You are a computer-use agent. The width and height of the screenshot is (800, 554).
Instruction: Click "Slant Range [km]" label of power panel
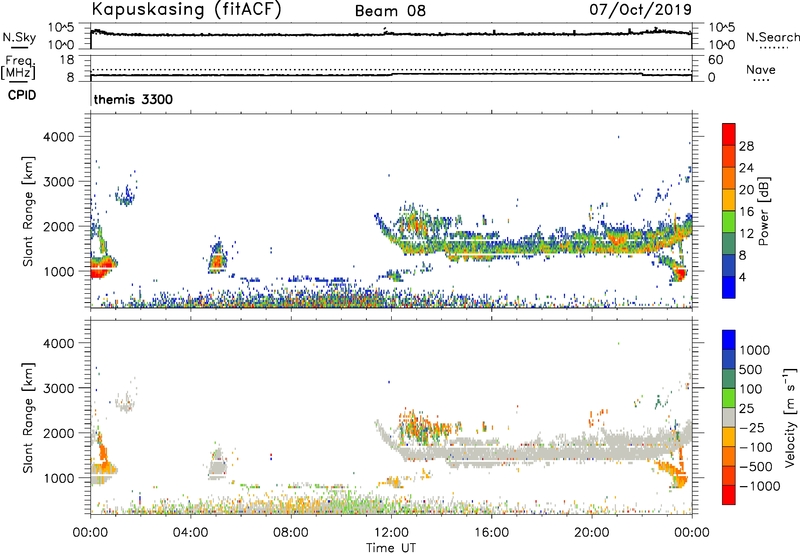28,211
